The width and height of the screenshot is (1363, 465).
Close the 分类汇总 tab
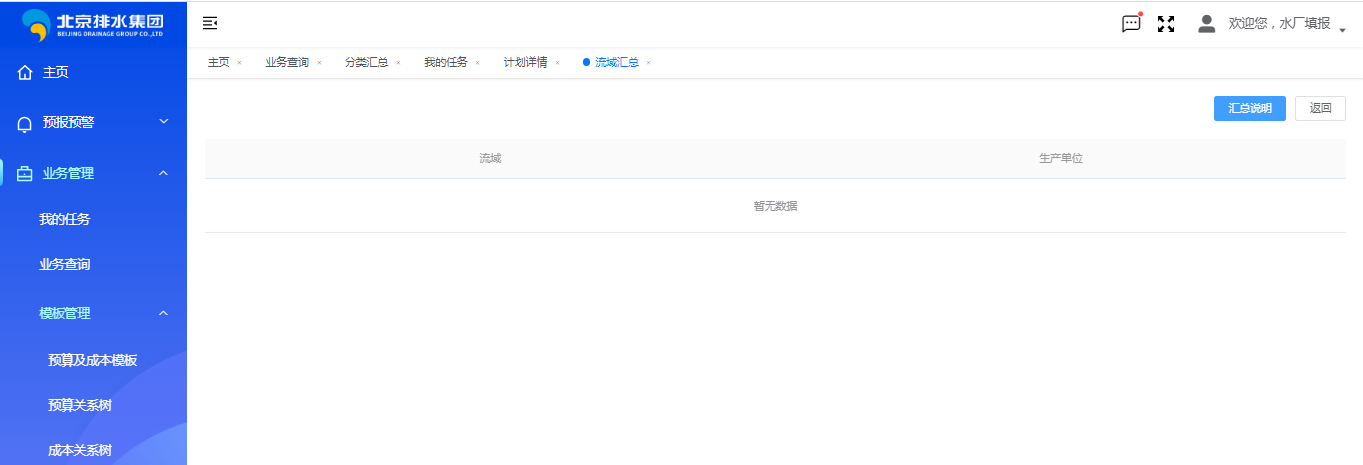[x=398, y=63]
